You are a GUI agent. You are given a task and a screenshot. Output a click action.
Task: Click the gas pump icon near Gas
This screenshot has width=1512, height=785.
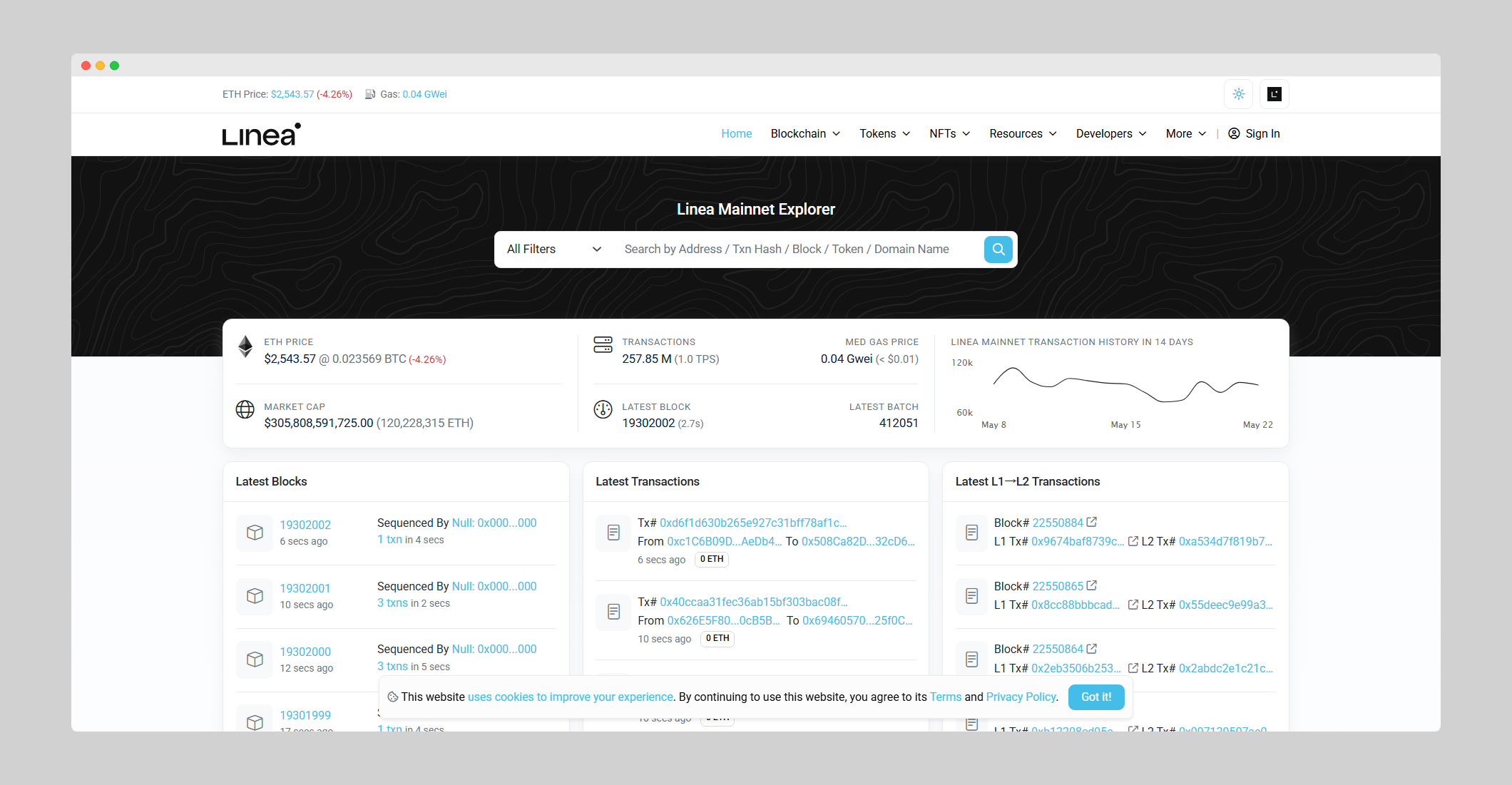(370, 94)
